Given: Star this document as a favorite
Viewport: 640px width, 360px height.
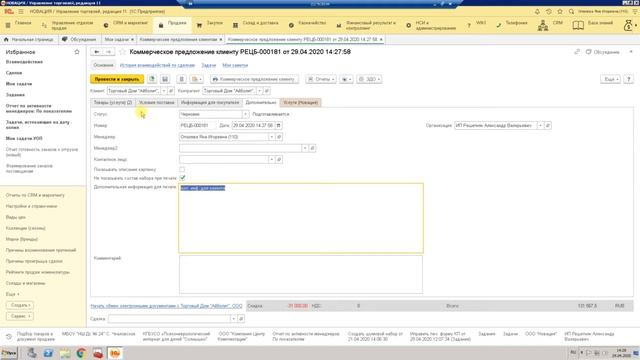Looking at the screenshot, I should pos(122,52).
